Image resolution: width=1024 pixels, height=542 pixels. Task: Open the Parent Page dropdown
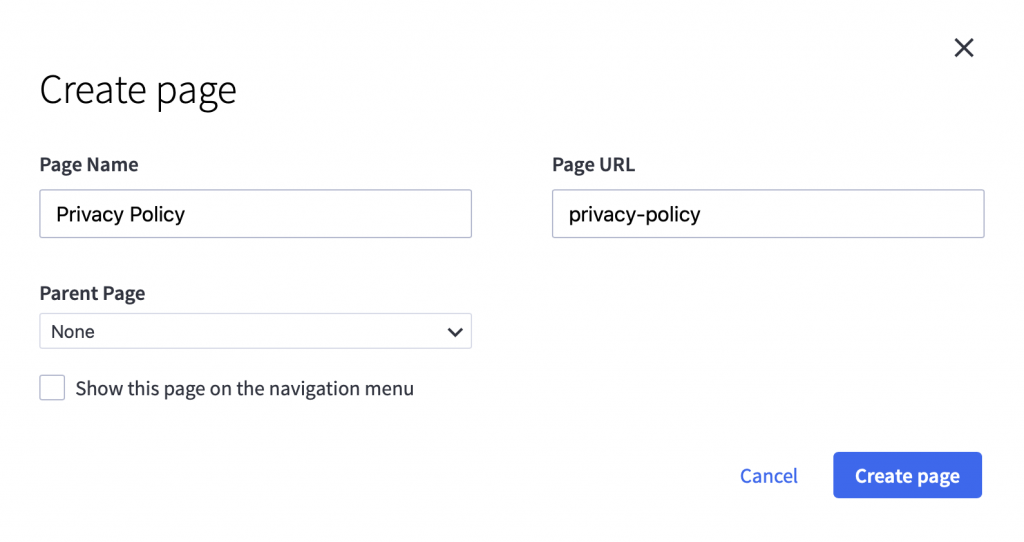click(255, 332)
